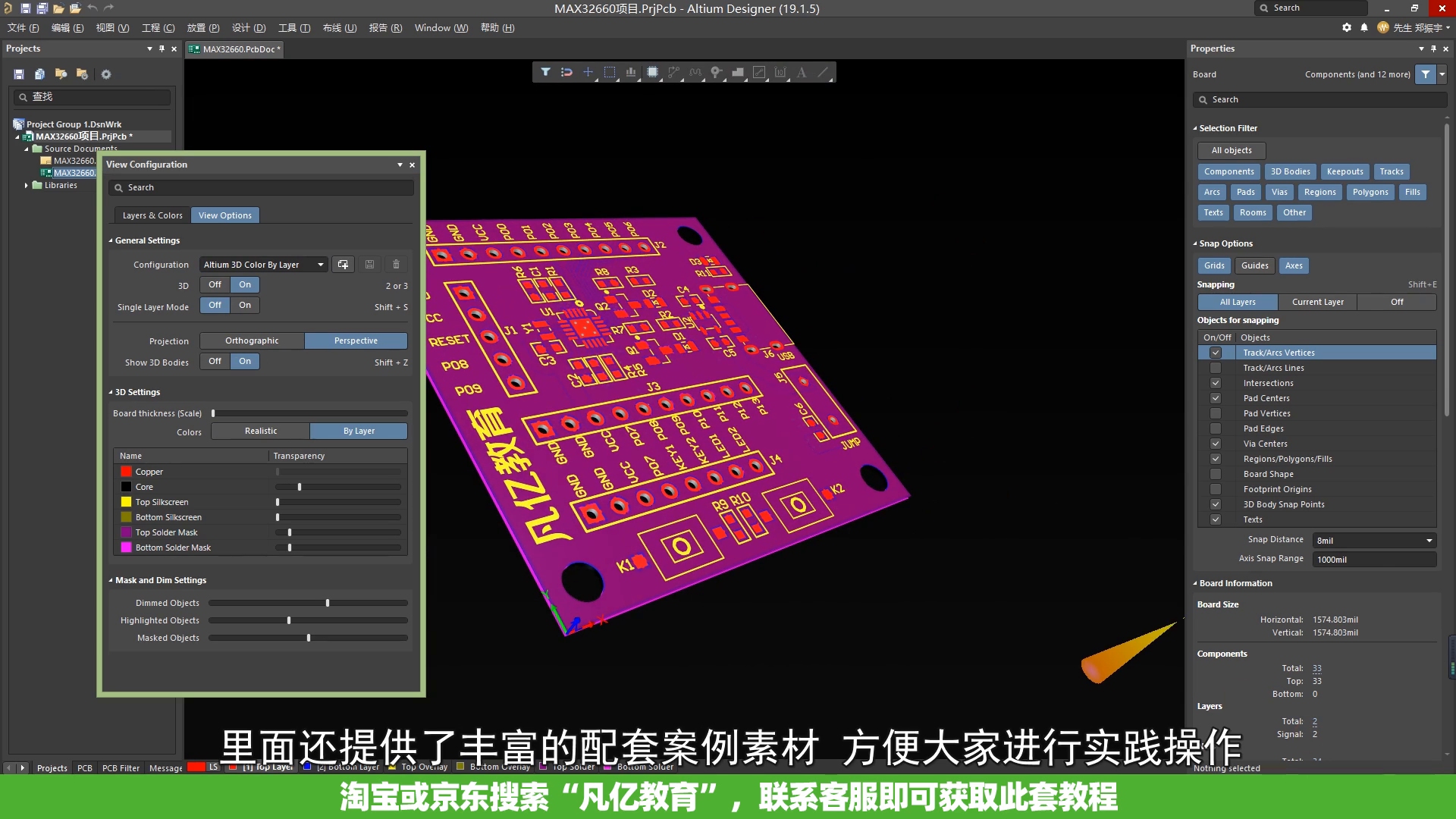Open the Snap Distance dropdown
Screen dimensions: 1456x819
[x=1429, y=540]
